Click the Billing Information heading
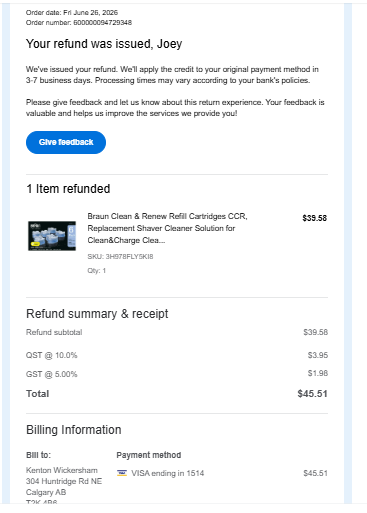 (x=74, y=430)
